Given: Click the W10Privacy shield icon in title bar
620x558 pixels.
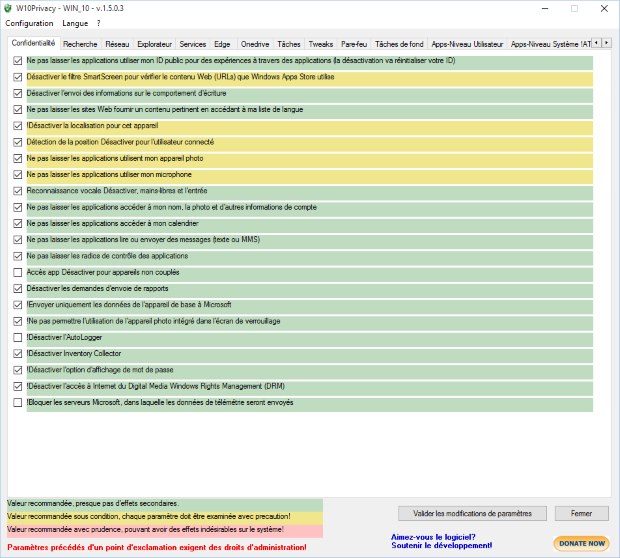Looking at the screenshot, I should tap(9, 8).
